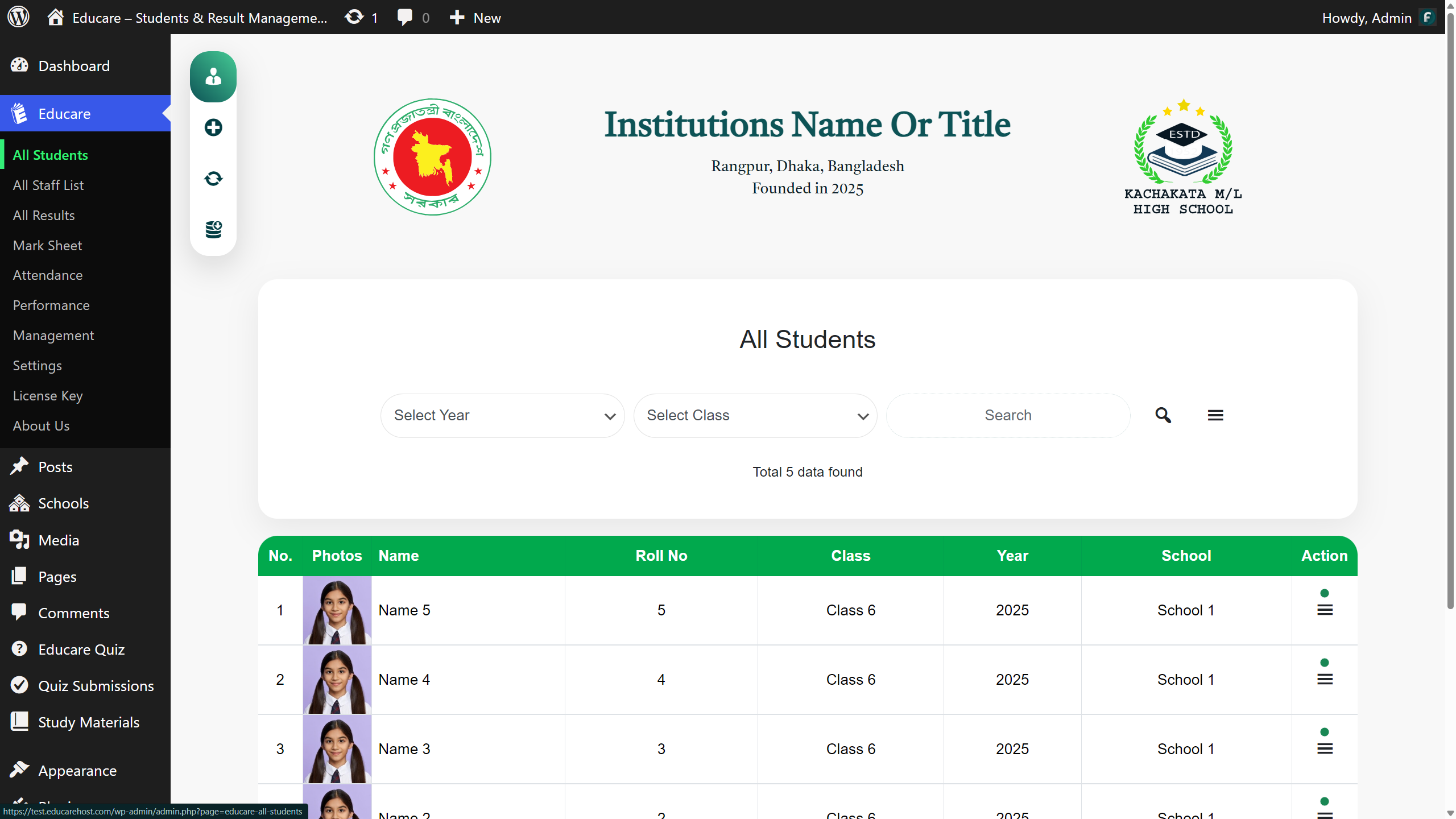Open action menu for Name 3
The height and width of the screenshot is (819, 1456).
pos(1325,748)
